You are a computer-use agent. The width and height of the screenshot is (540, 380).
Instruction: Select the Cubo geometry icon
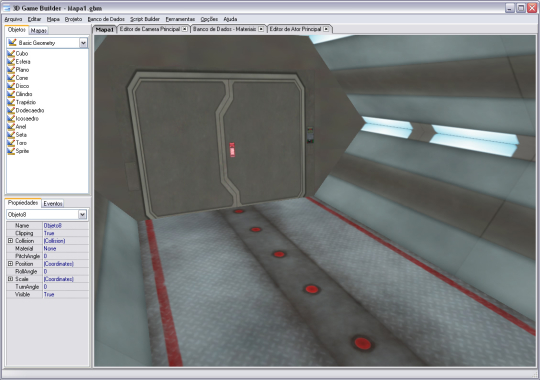coord(11,53)
